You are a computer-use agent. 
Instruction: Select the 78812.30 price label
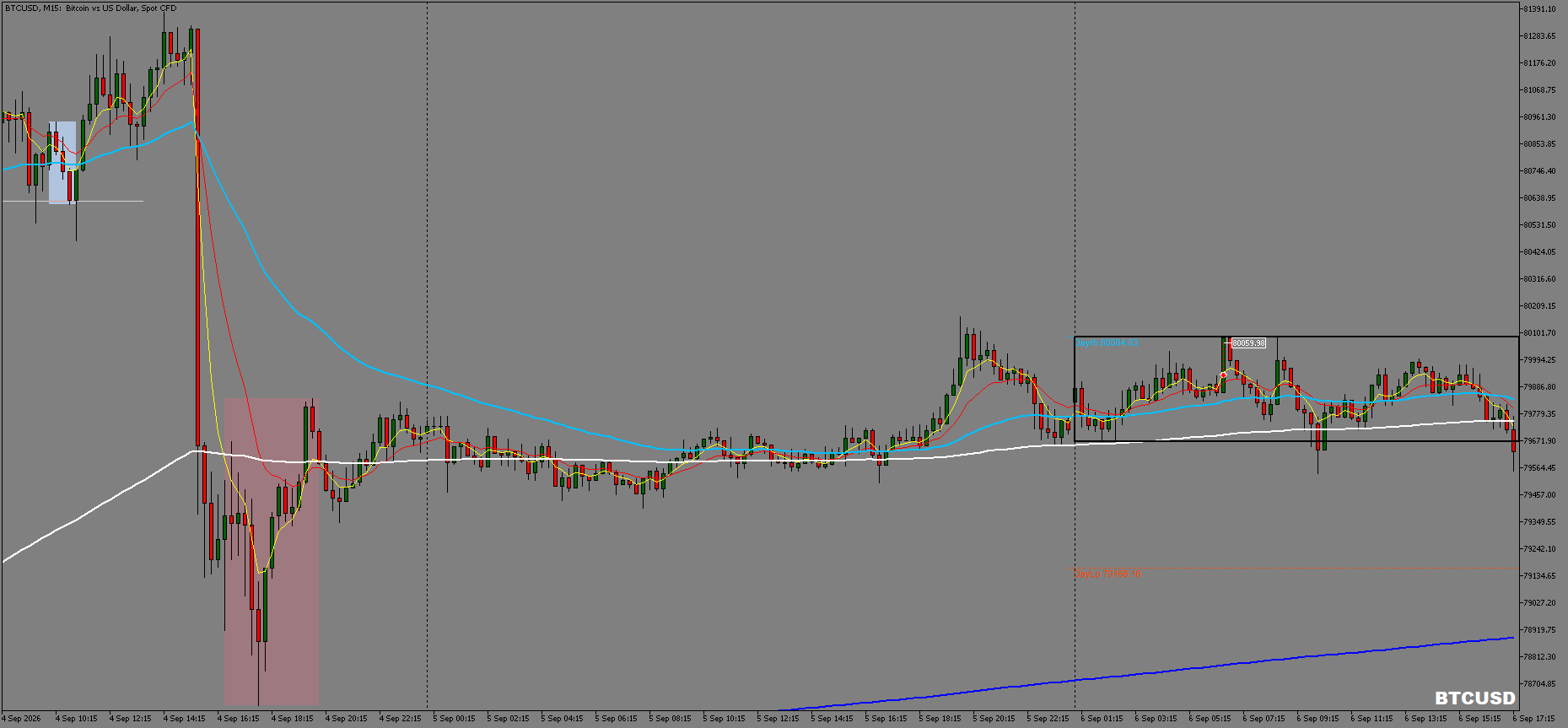(1539, 657)
